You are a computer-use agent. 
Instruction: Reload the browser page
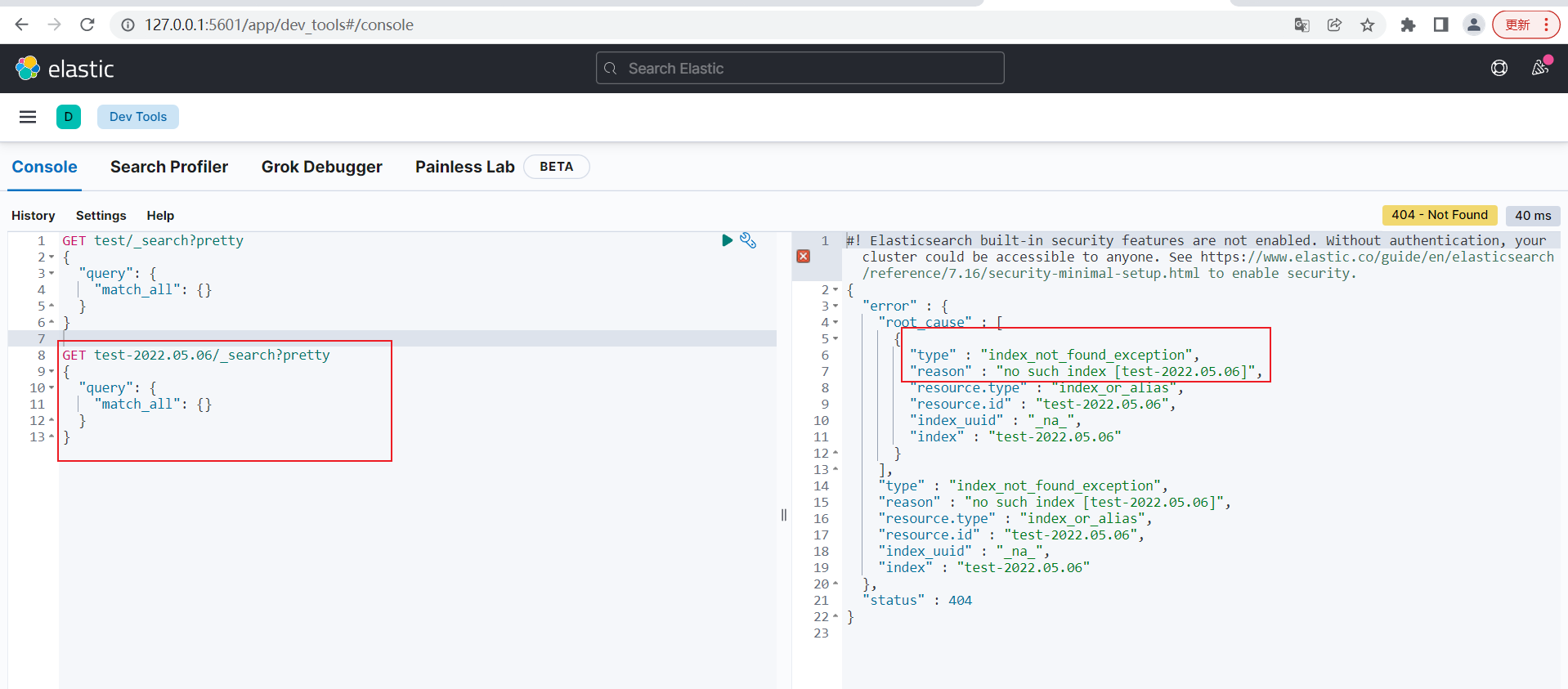pos(87,25)
